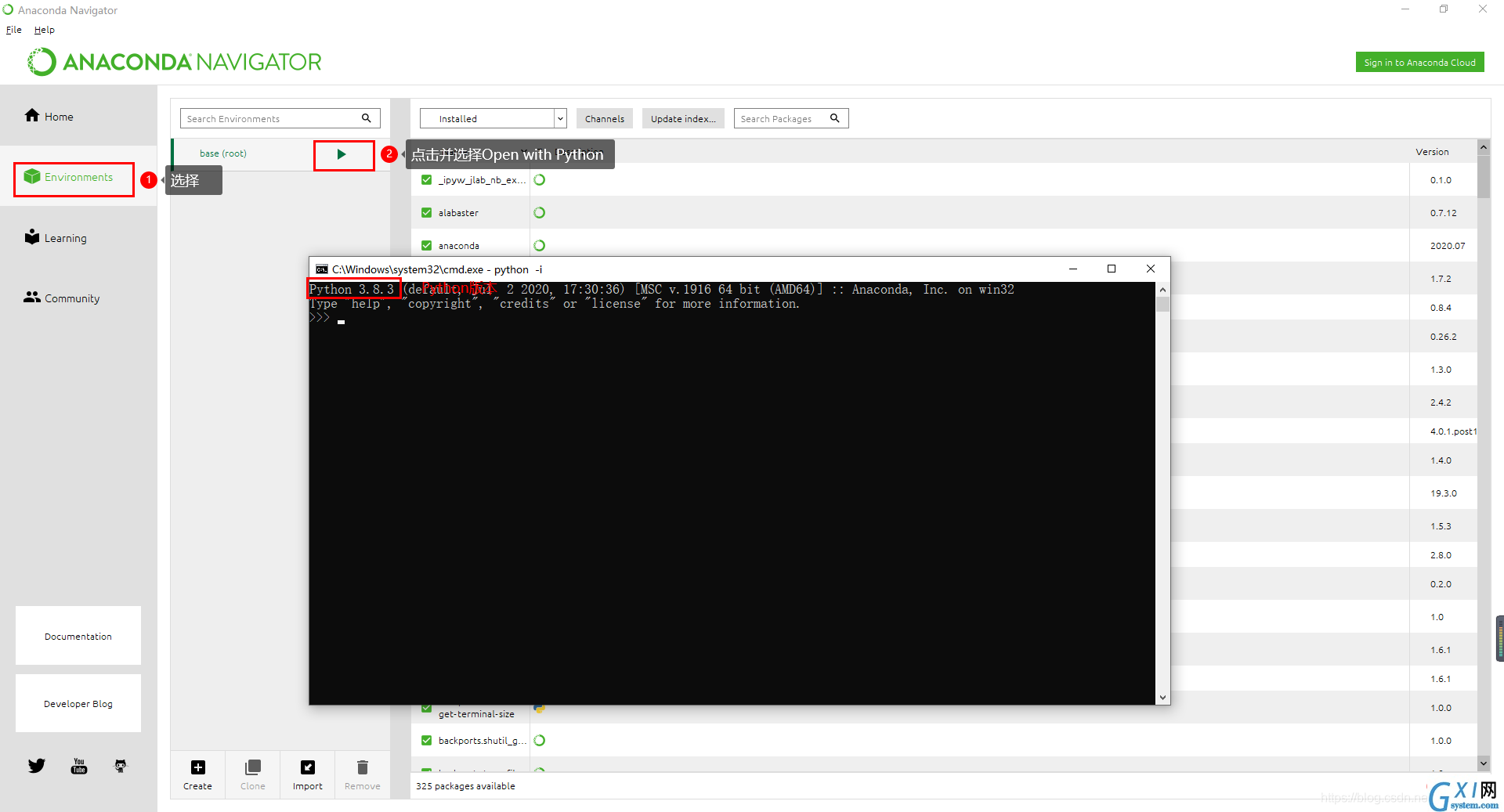Open the Community section
The width and height of the screenshot is (1504, 812).
point(62,298)
